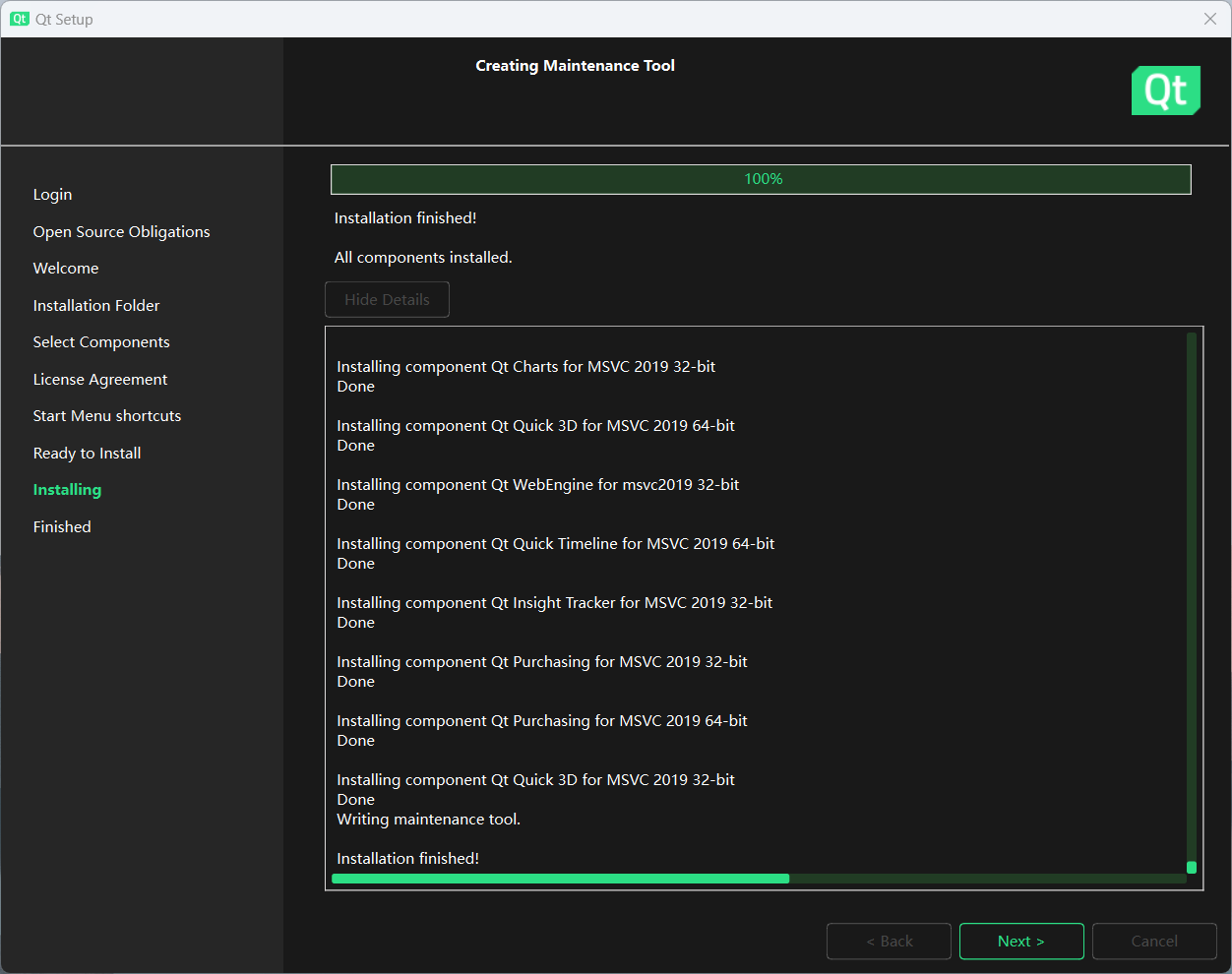1232x974 pixels.
Task: Select the License Agreement step
Action: click(x=100, y=380)
